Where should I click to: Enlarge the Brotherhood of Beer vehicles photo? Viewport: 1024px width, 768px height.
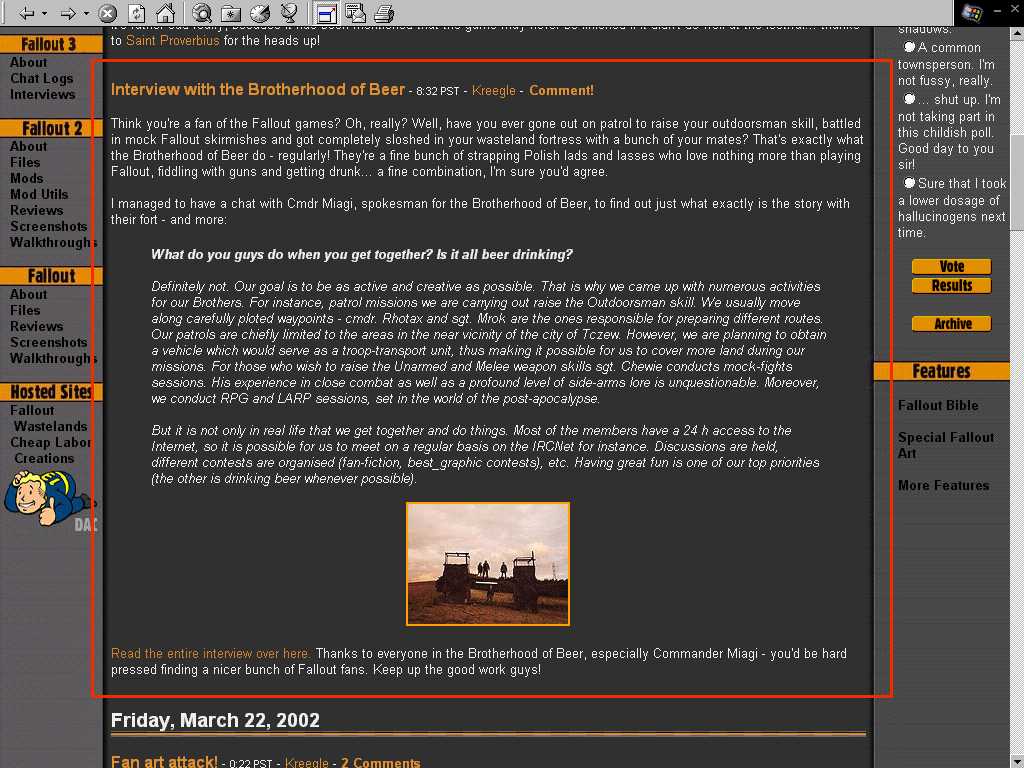[x=488, y=564]
